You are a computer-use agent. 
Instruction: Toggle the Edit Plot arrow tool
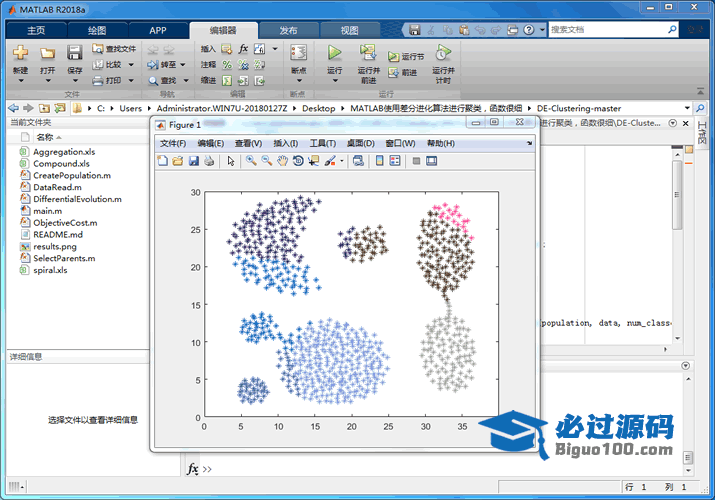[230, 161]
